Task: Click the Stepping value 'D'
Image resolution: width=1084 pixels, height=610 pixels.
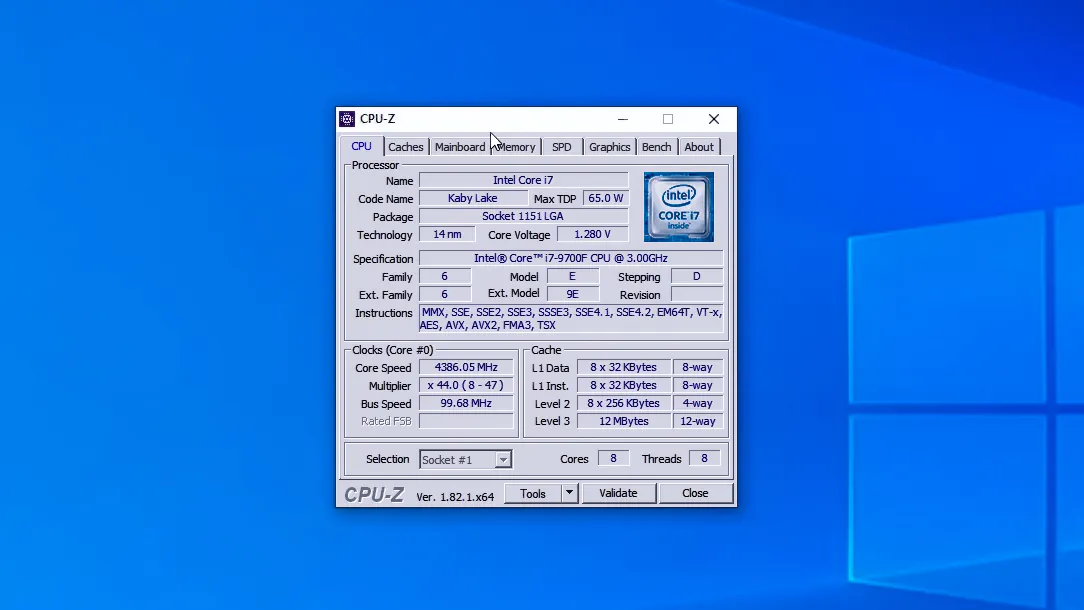Action: 697,276
